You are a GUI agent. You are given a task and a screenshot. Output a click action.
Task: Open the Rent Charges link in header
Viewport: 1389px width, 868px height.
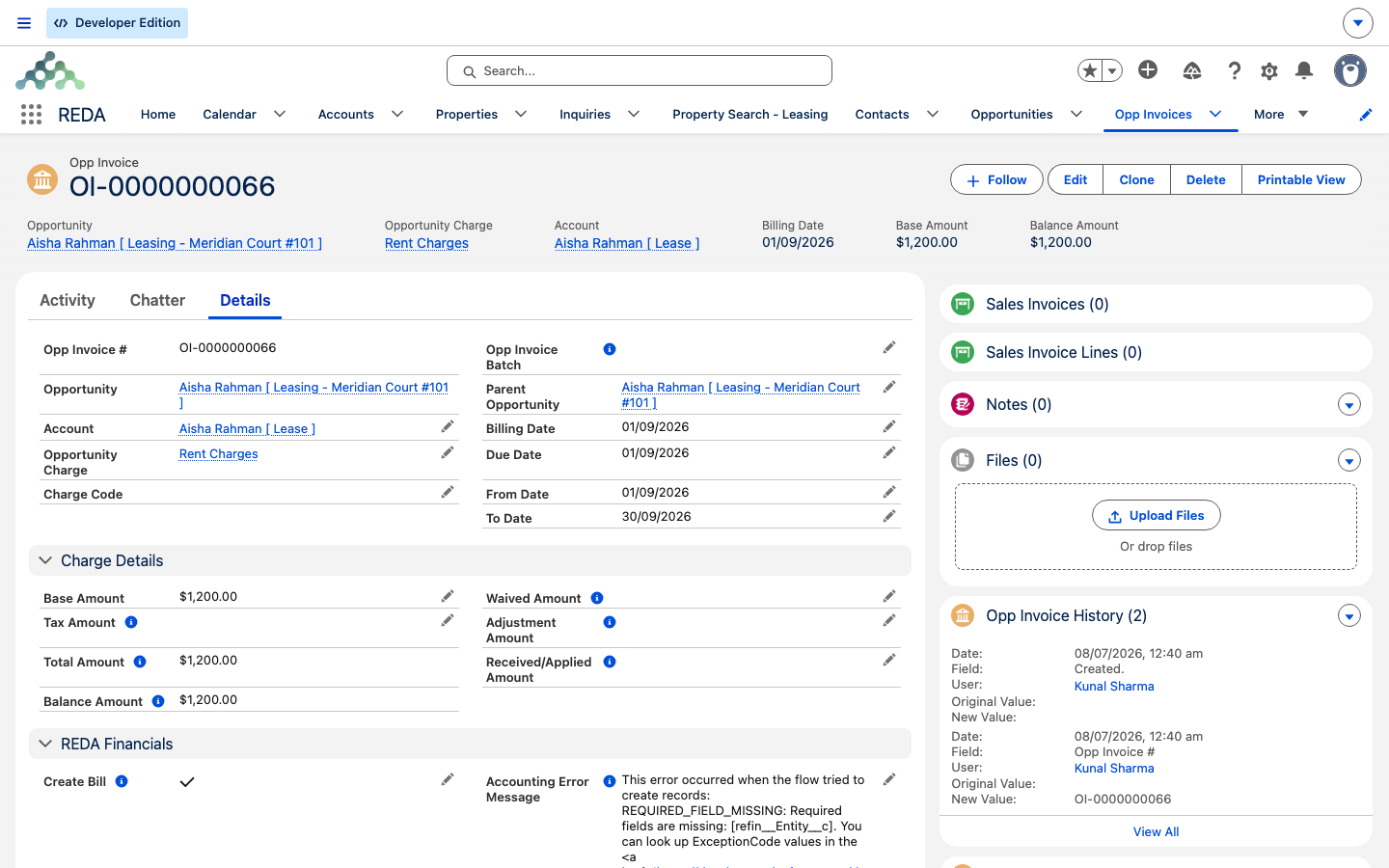(426, 243)
